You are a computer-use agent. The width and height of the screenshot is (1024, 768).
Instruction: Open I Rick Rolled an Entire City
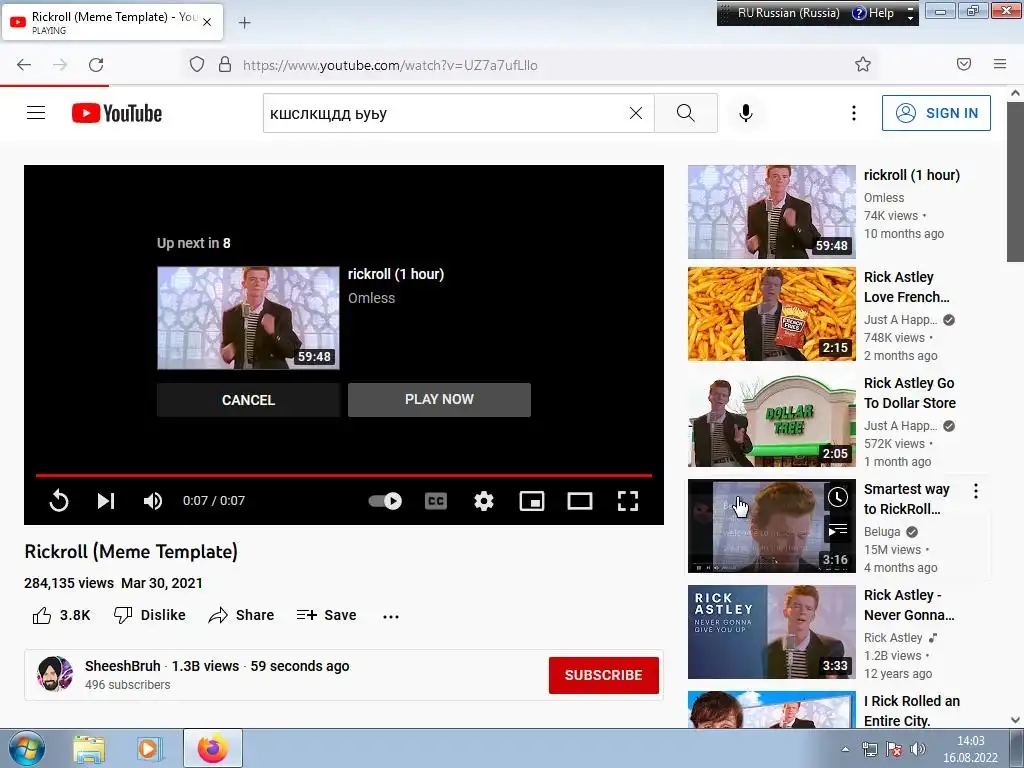click(x=771, y=709)
